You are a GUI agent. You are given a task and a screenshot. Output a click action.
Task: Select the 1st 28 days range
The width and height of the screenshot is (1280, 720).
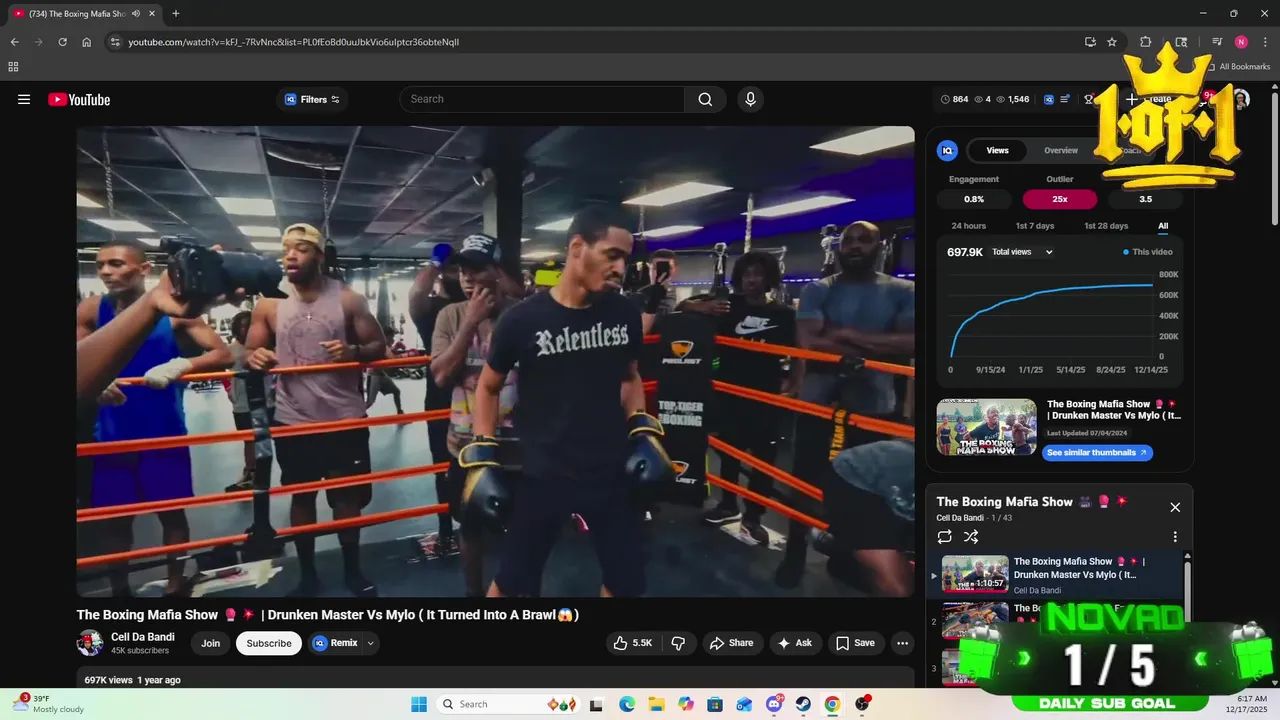(x=1106, y=226)
